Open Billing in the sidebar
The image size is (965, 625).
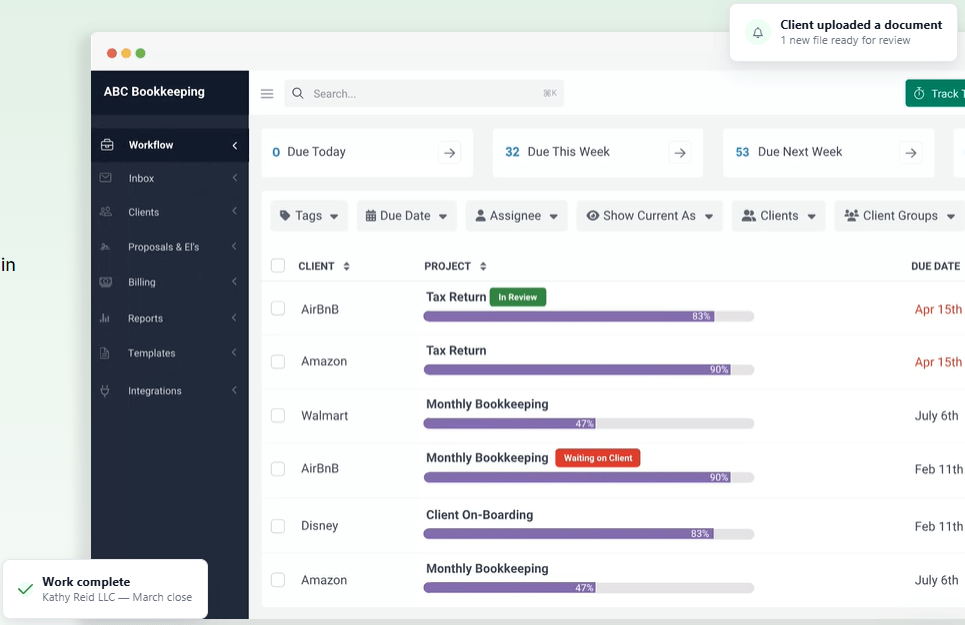170,282
